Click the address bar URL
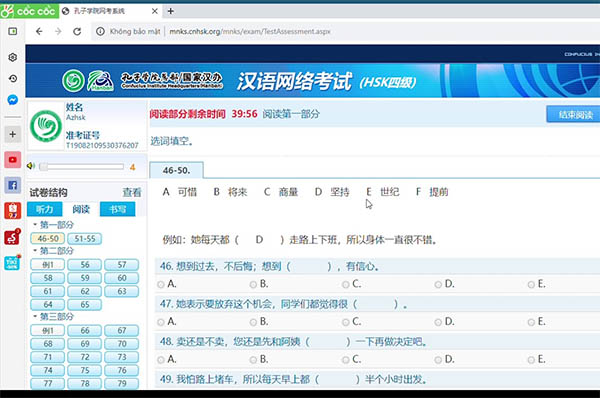Image resolution: width=600 pixels, height=398 pixels. (x=249, y=31)
